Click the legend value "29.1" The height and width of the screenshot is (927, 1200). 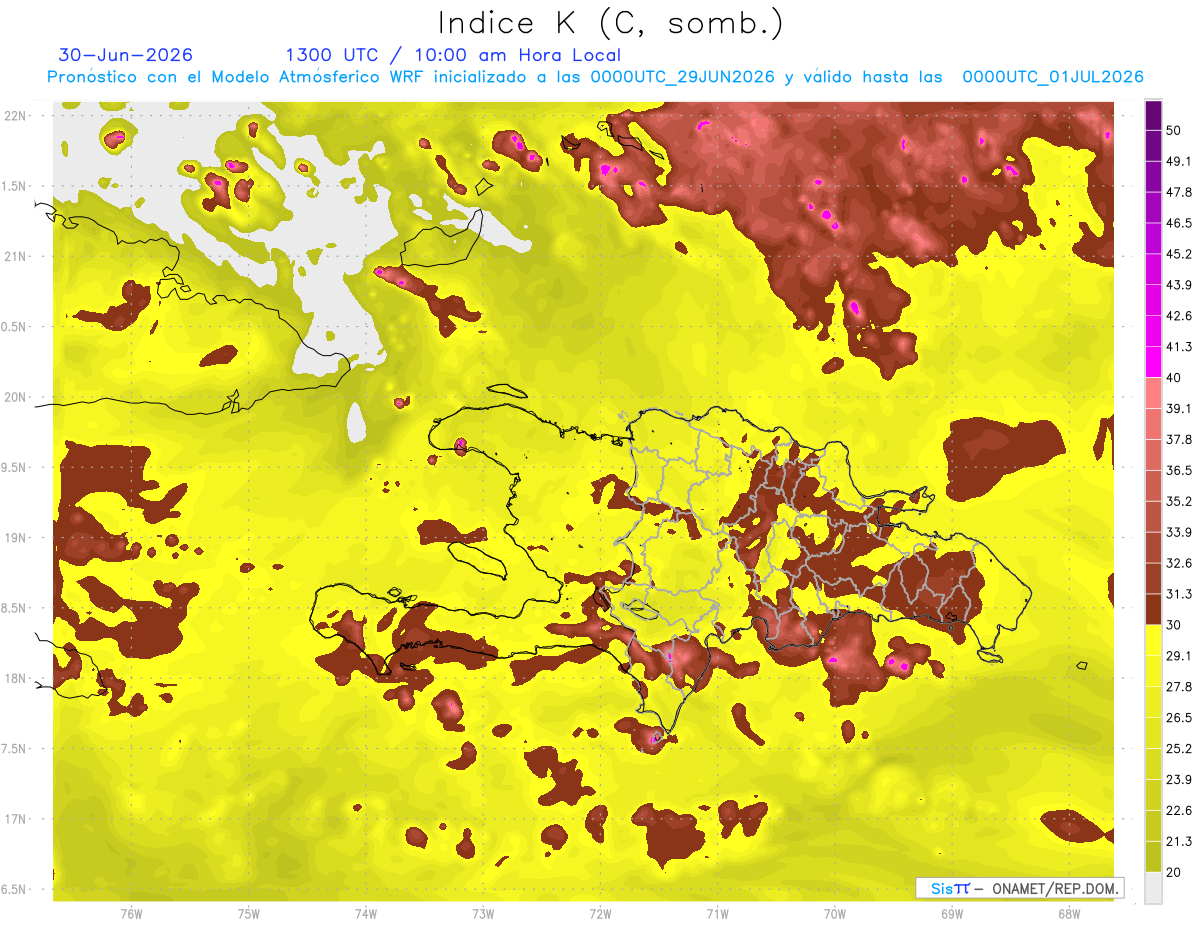(x=1179, y=656)
